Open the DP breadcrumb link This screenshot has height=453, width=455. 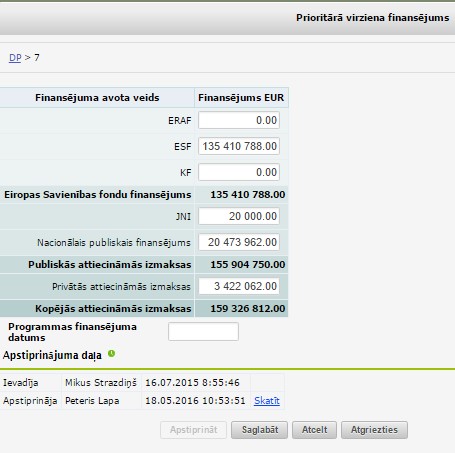(x=15, y=58)
